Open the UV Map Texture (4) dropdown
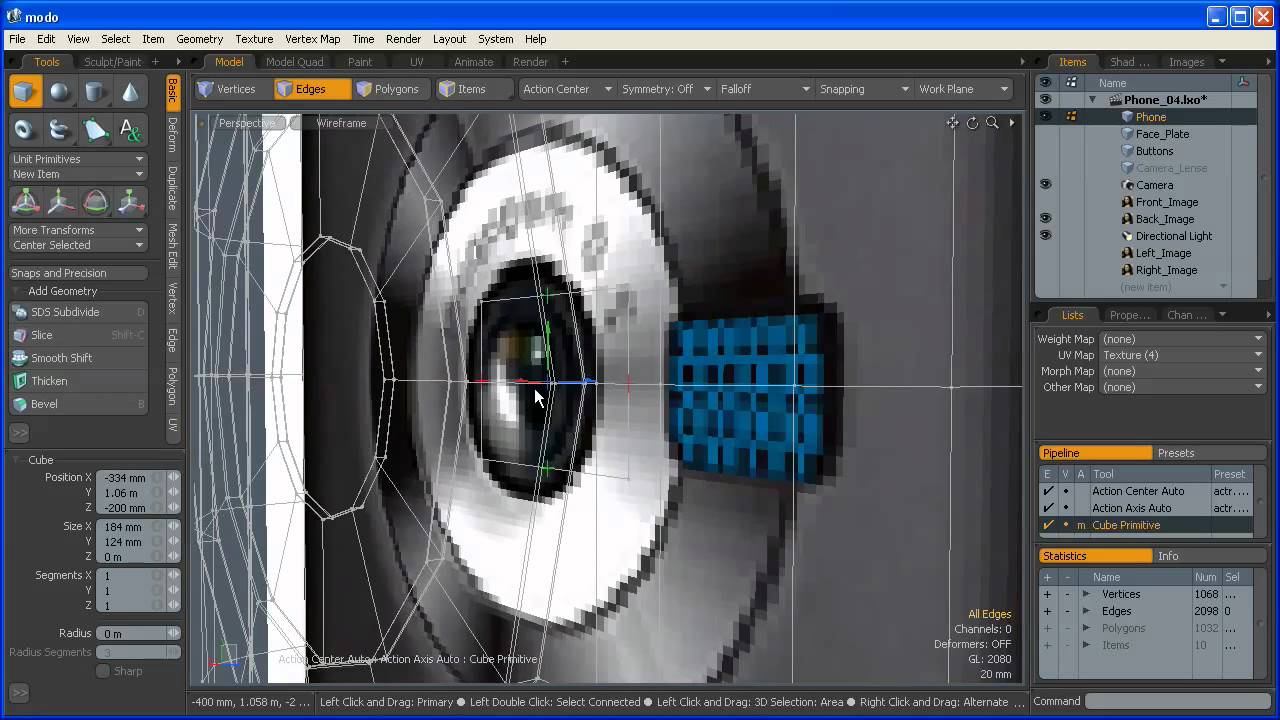The width and height of the screenshot is (1280, 720). (1182, 355)
